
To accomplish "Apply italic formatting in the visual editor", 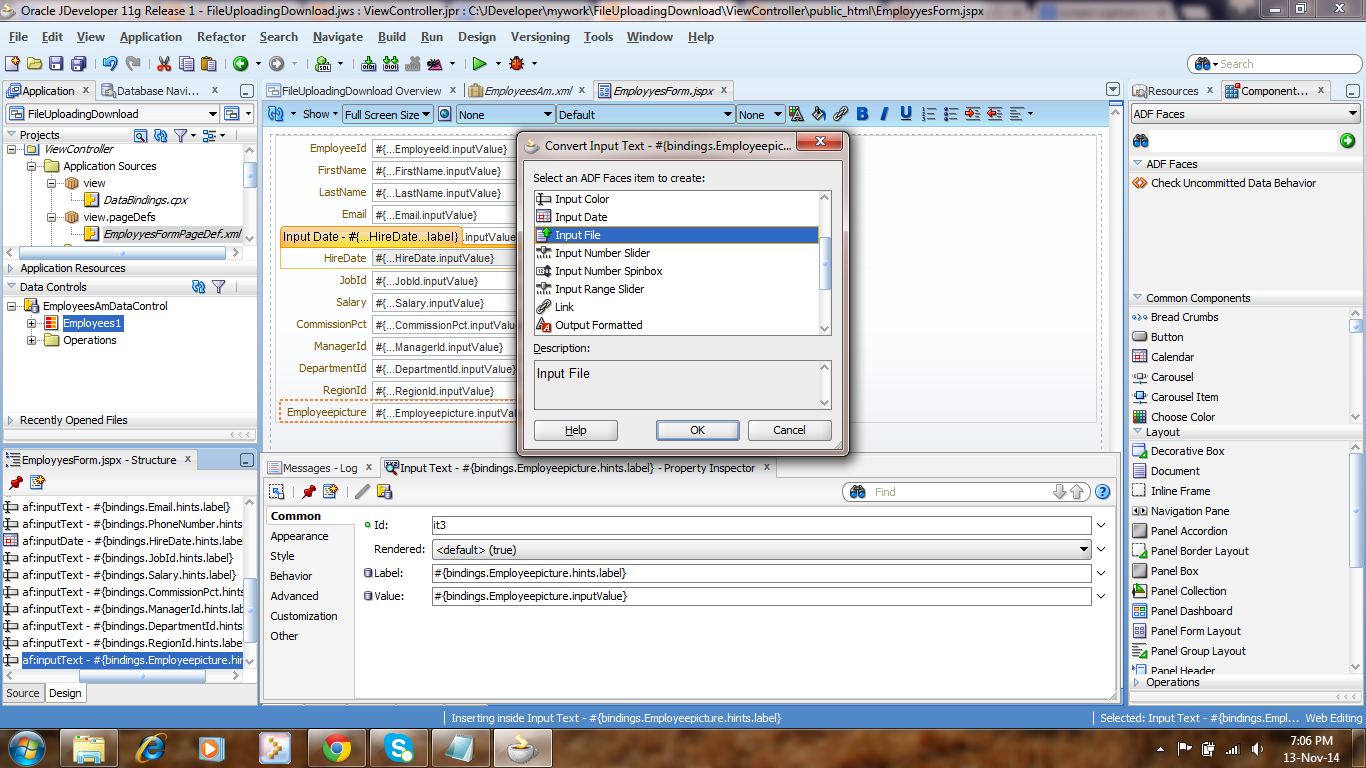I will pyautogui.click(x=883, y=113).
